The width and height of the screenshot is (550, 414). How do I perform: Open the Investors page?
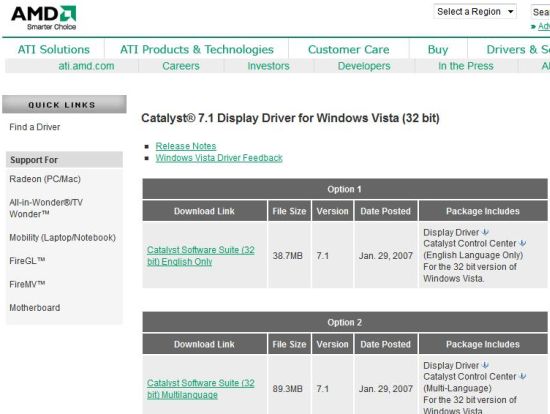(x=268, y=66)
